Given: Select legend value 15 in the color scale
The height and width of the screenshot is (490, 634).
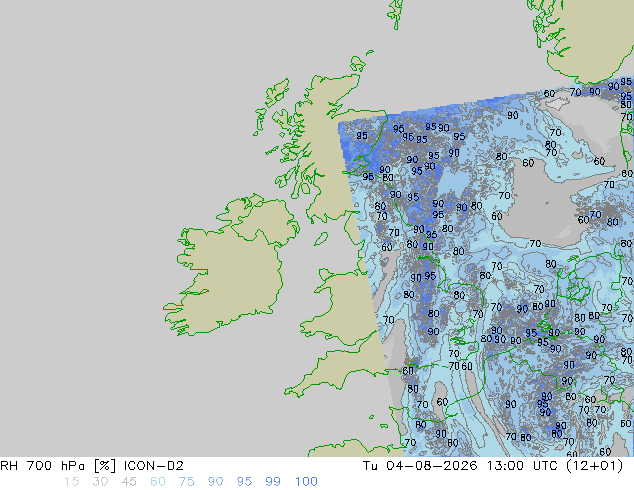Looking at the screenshot, I should (x=71, y=482).
